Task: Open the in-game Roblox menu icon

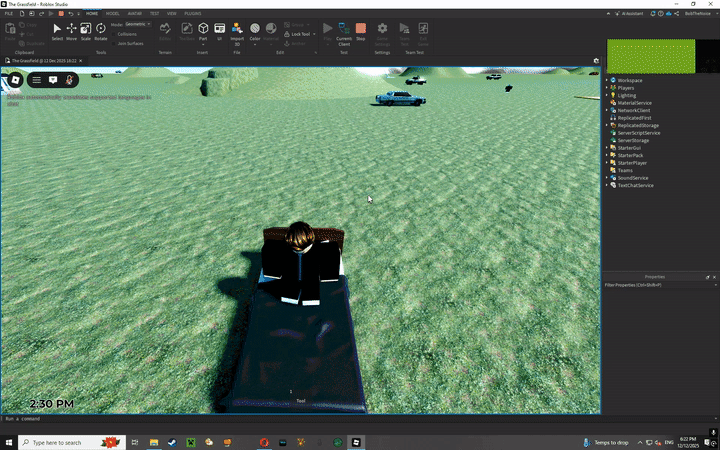Action: click(x=15, y=79)
